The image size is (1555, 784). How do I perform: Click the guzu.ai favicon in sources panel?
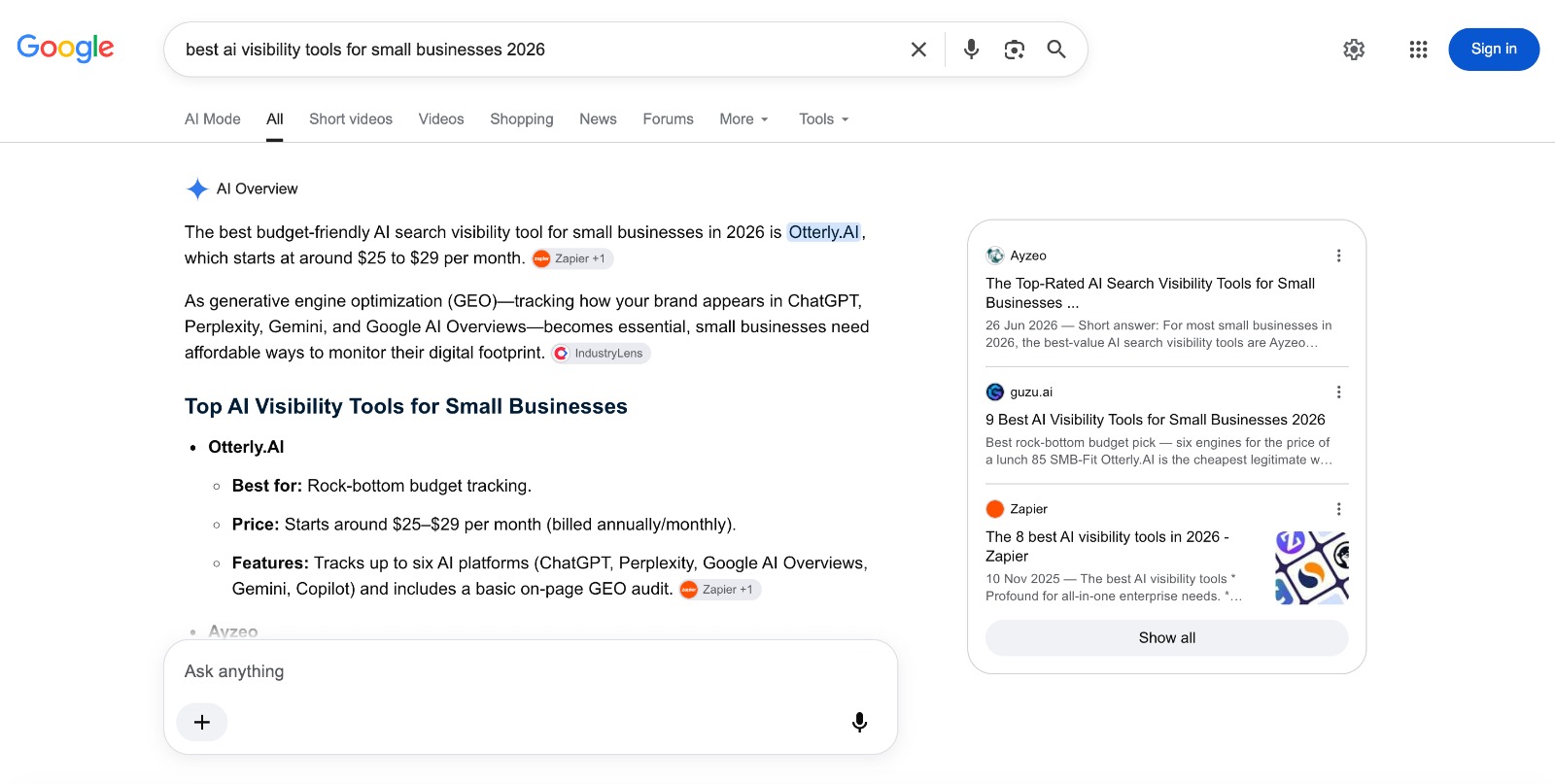tap(995, 392)
